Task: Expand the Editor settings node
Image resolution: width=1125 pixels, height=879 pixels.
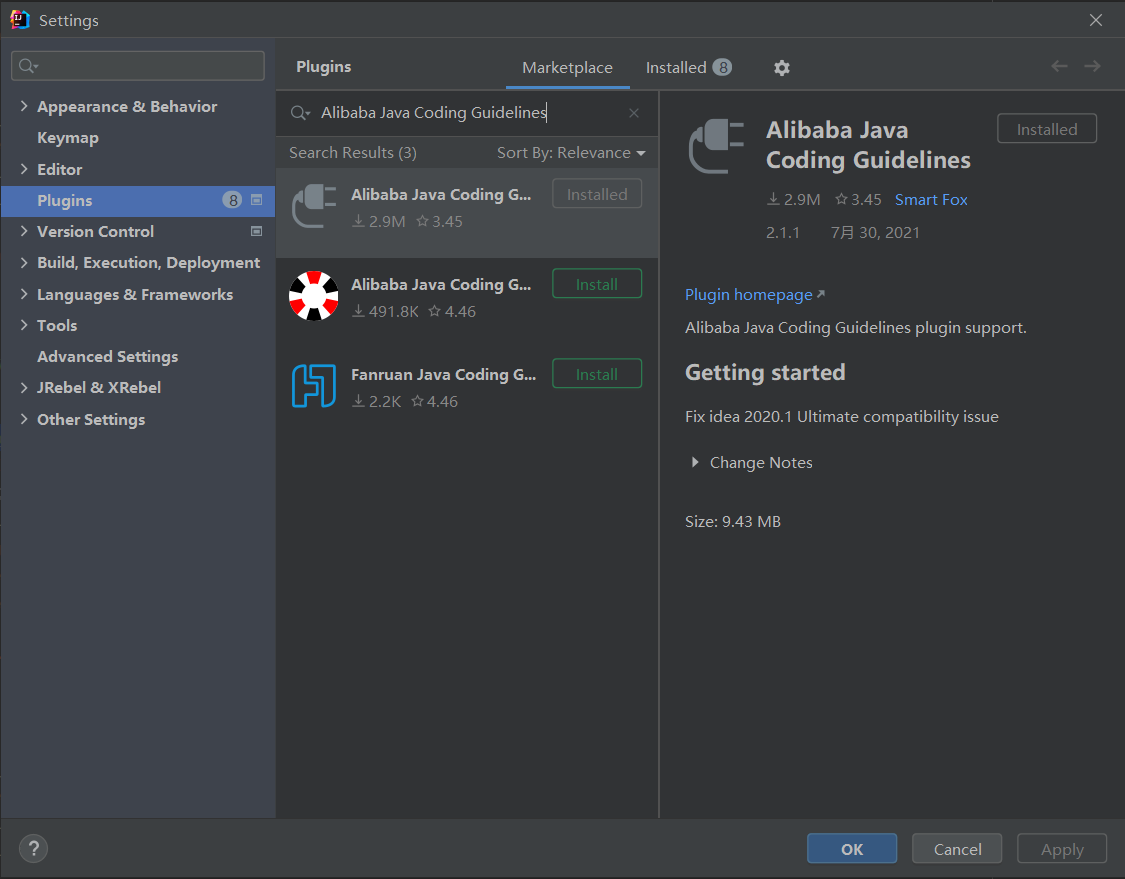Action: point(24,169)
